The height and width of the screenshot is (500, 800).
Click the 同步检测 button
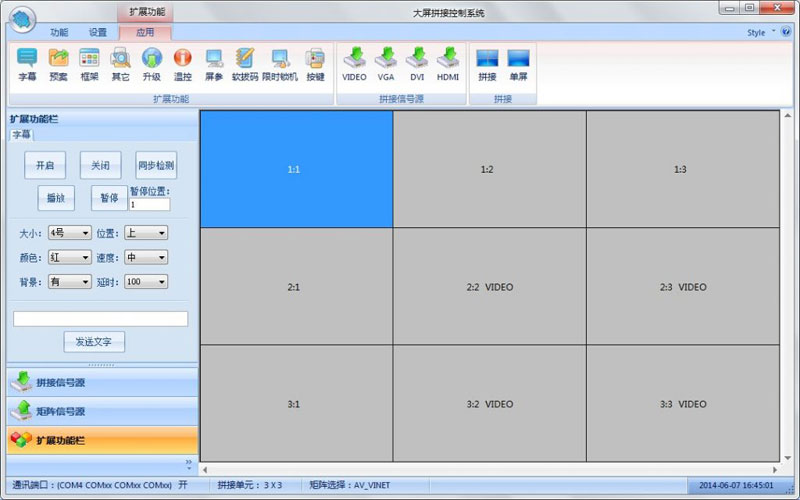[x=156, y=165]
